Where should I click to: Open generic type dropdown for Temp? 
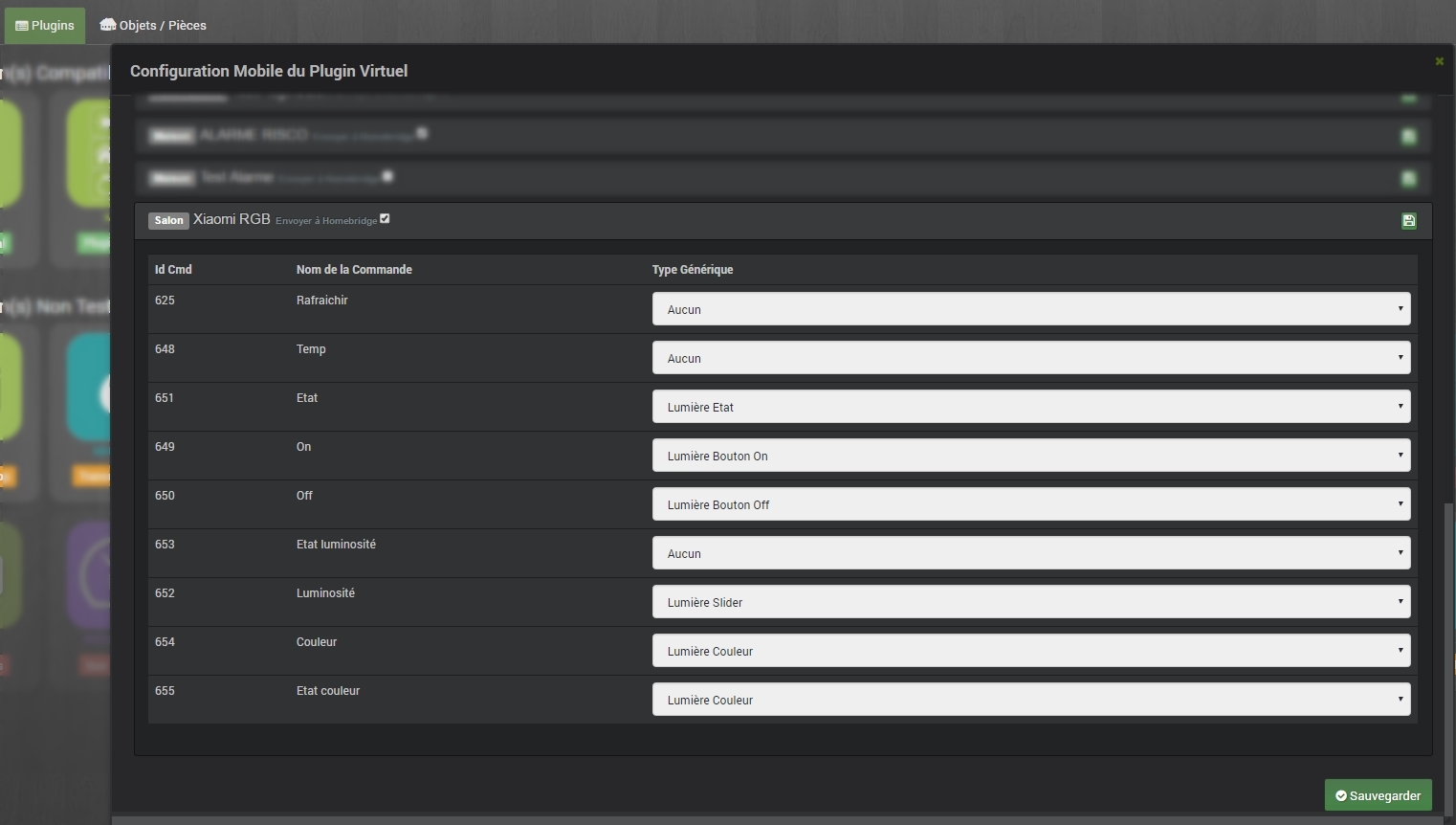tap(1031, 358)
